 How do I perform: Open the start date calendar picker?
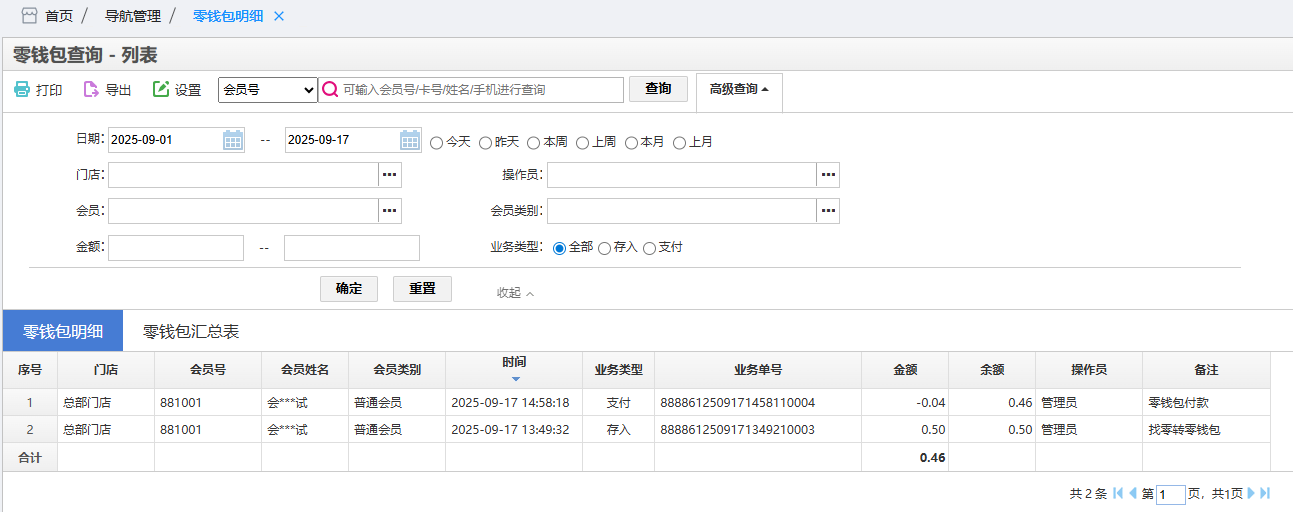tap(233, 140)
